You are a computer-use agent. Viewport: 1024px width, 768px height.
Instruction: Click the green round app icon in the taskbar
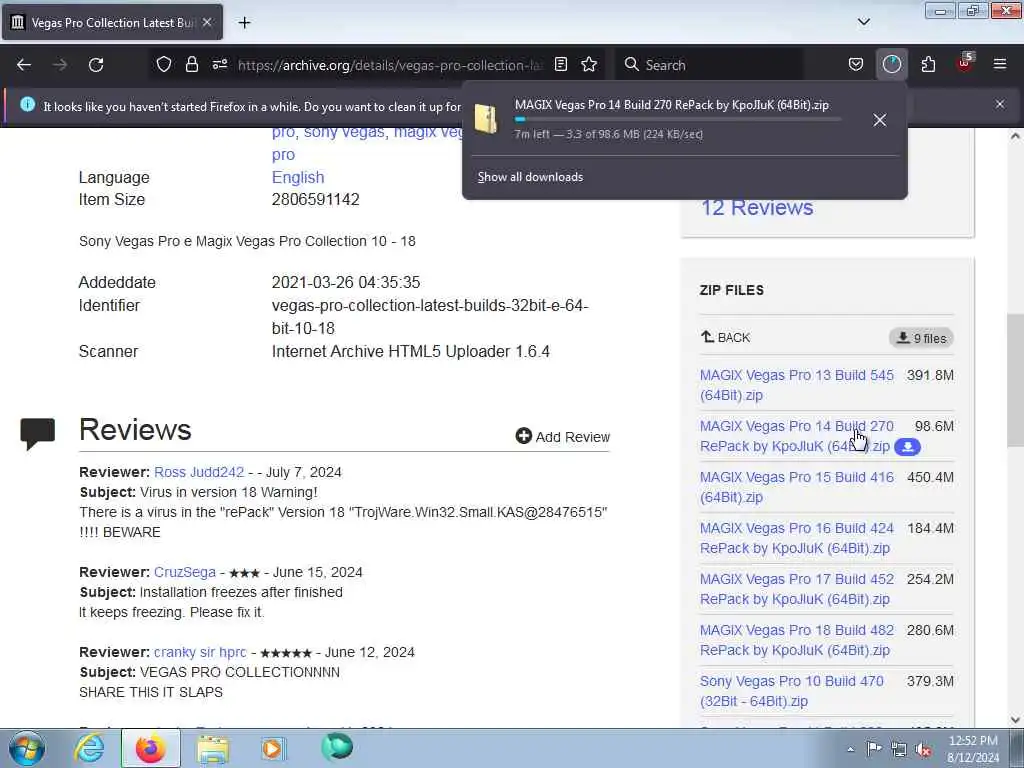click(x=337, y=747)
